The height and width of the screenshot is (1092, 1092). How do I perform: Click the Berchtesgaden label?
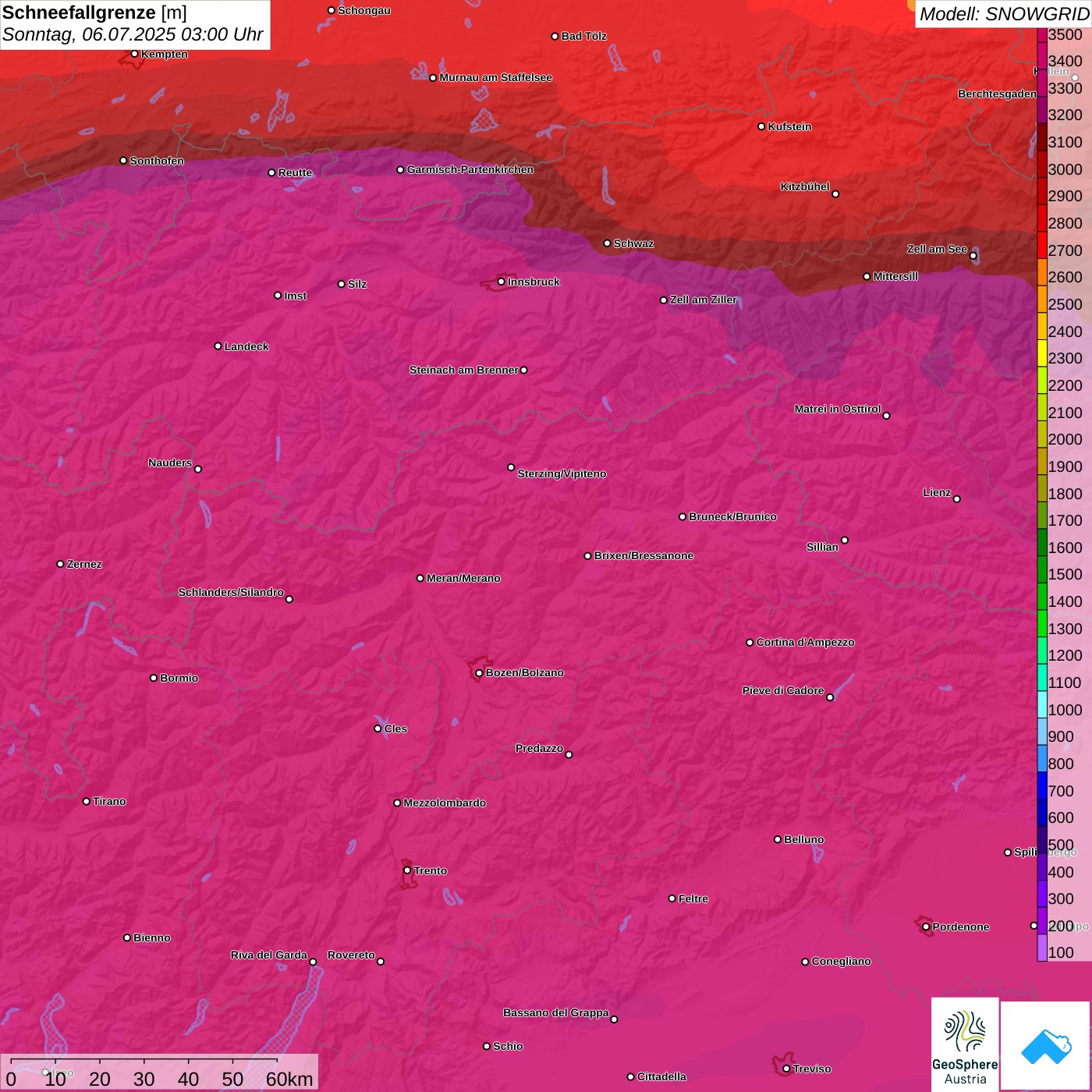click(x=998, y=94)
